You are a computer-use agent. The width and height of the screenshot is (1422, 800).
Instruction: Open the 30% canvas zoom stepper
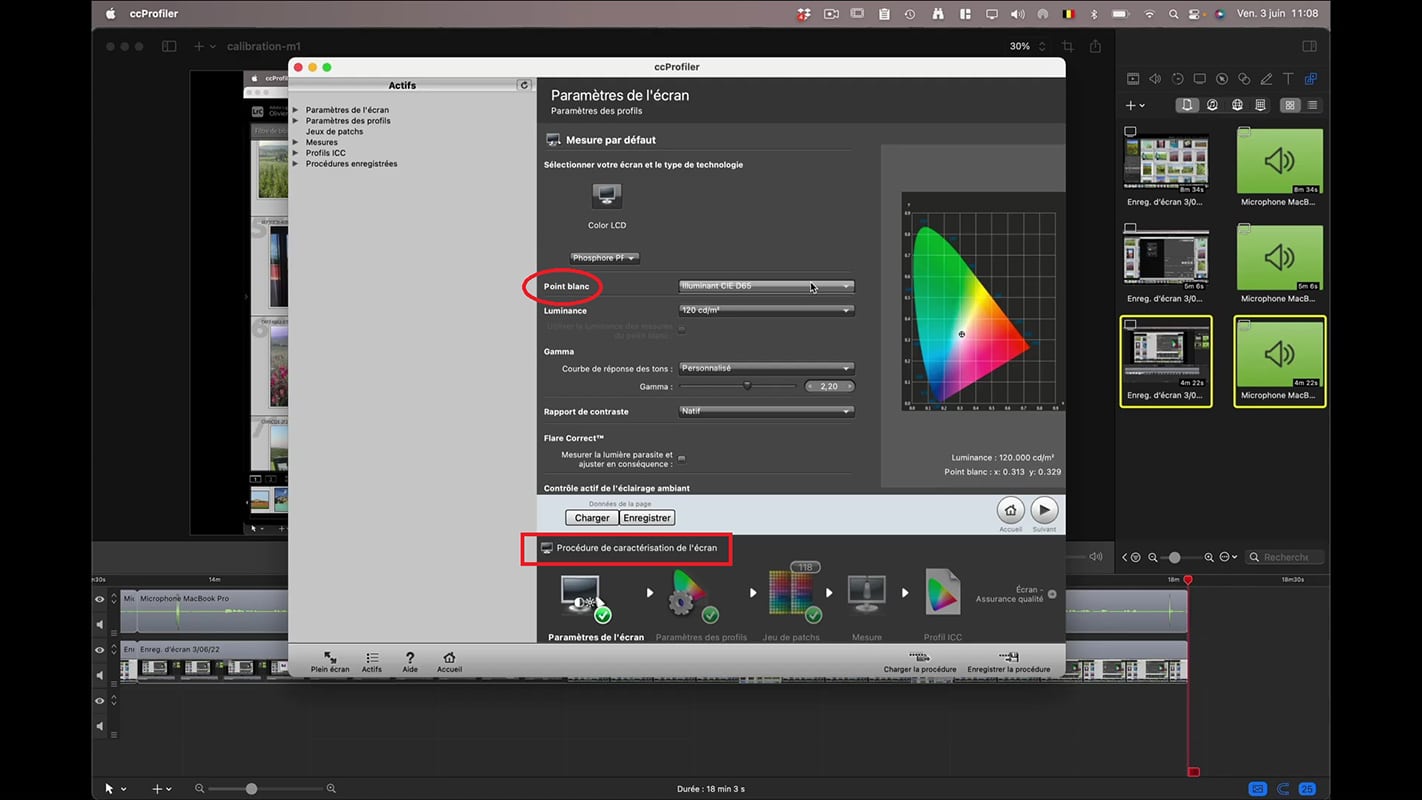click(x=1042, y=46)
